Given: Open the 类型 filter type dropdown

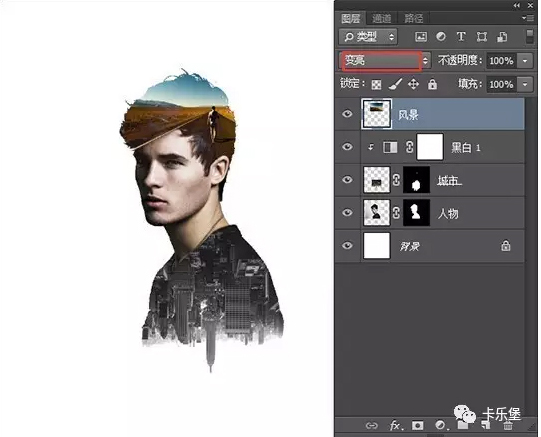Looking at the screenshot, I should (x=368, y=37).
